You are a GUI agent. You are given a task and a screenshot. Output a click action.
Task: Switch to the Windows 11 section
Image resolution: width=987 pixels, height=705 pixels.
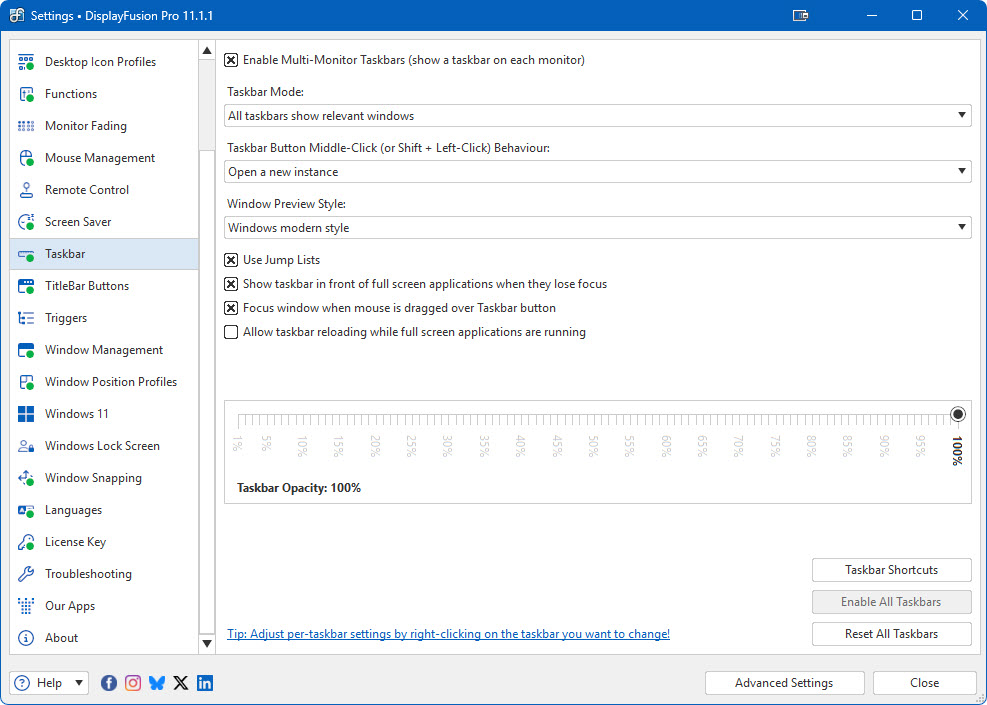(x=25, y=413)
